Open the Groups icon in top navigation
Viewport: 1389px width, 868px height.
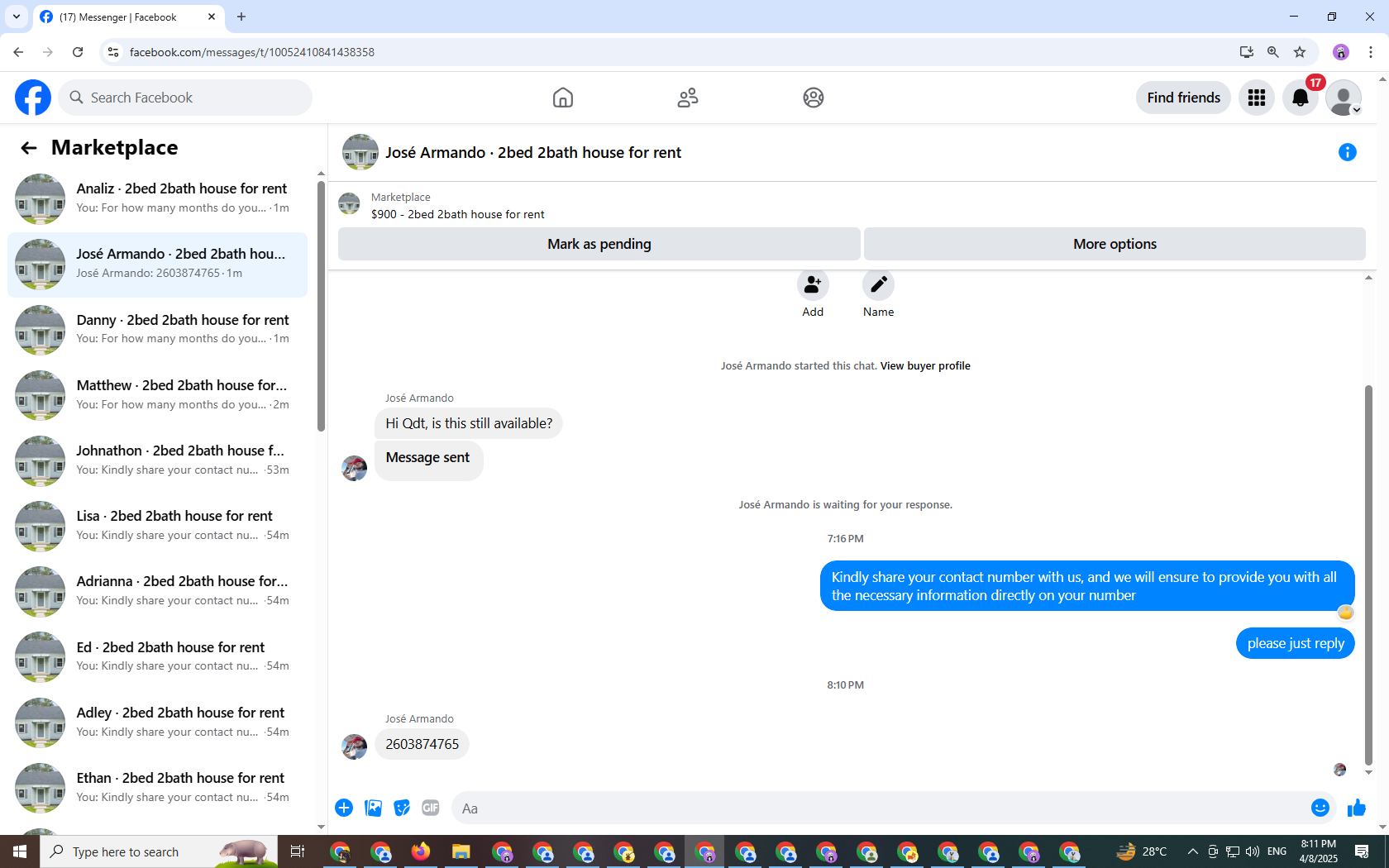(x=814, y=98)
